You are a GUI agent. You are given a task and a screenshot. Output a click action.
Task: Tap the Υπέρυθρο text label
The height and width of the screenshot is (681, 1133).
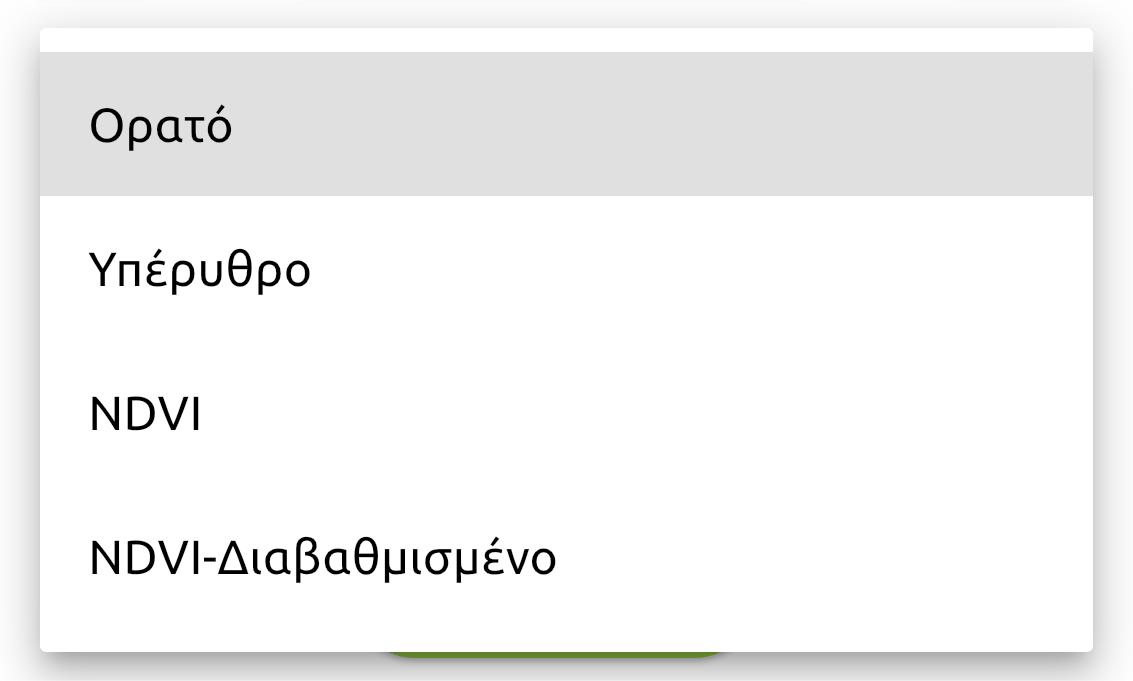(200, 270)
